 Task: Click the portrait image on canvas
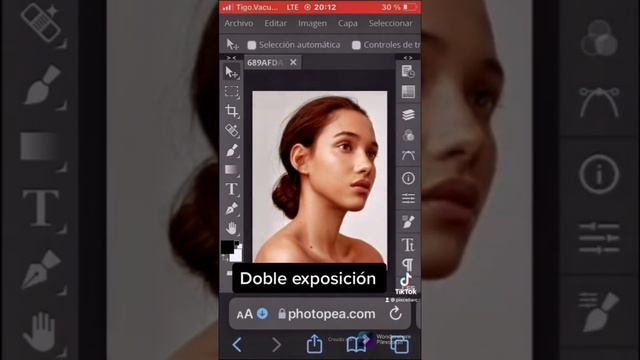[x=320, y=177]
